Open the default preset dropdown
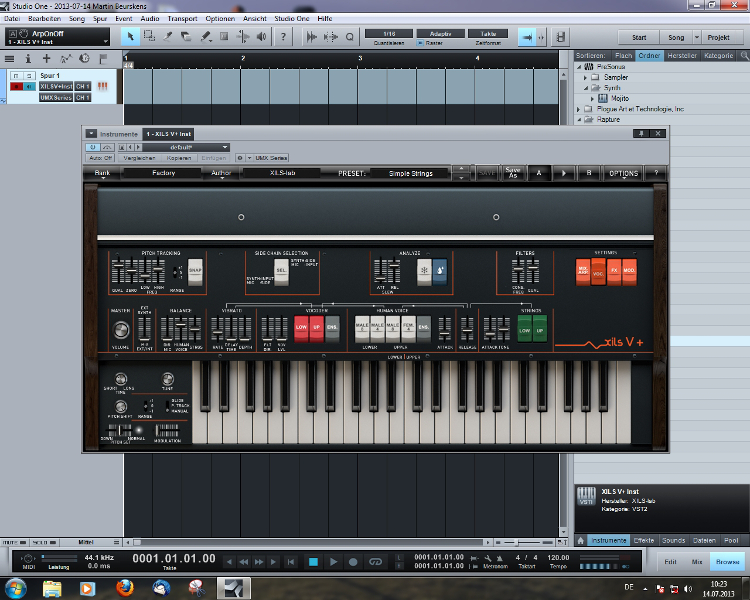 coord(186,147)
